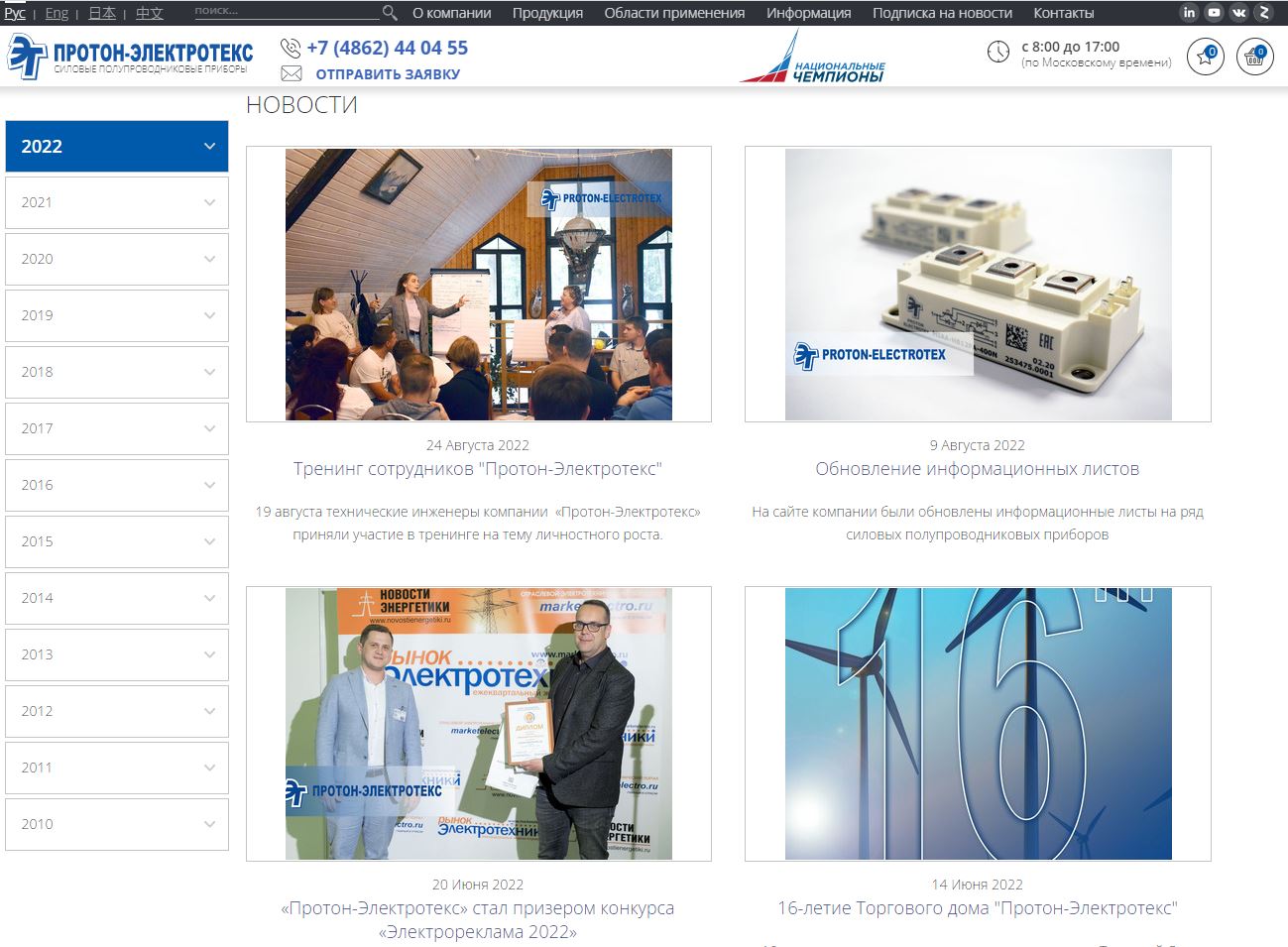Expand the 2019 year section

(x=117, y=315)
